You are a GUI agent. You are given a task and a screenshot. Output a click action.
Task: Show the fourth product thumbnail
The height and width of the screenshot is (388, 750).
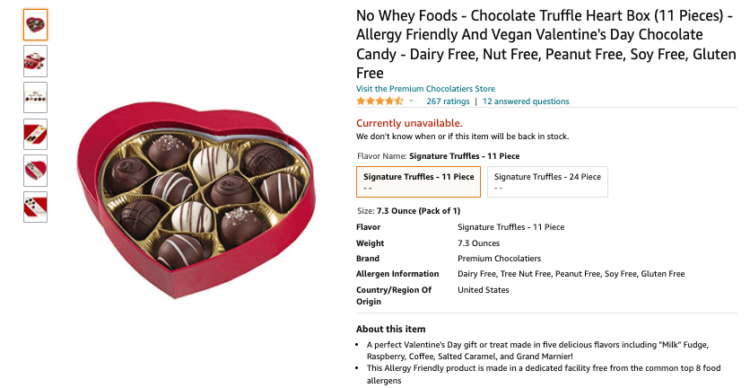[35, 134]
